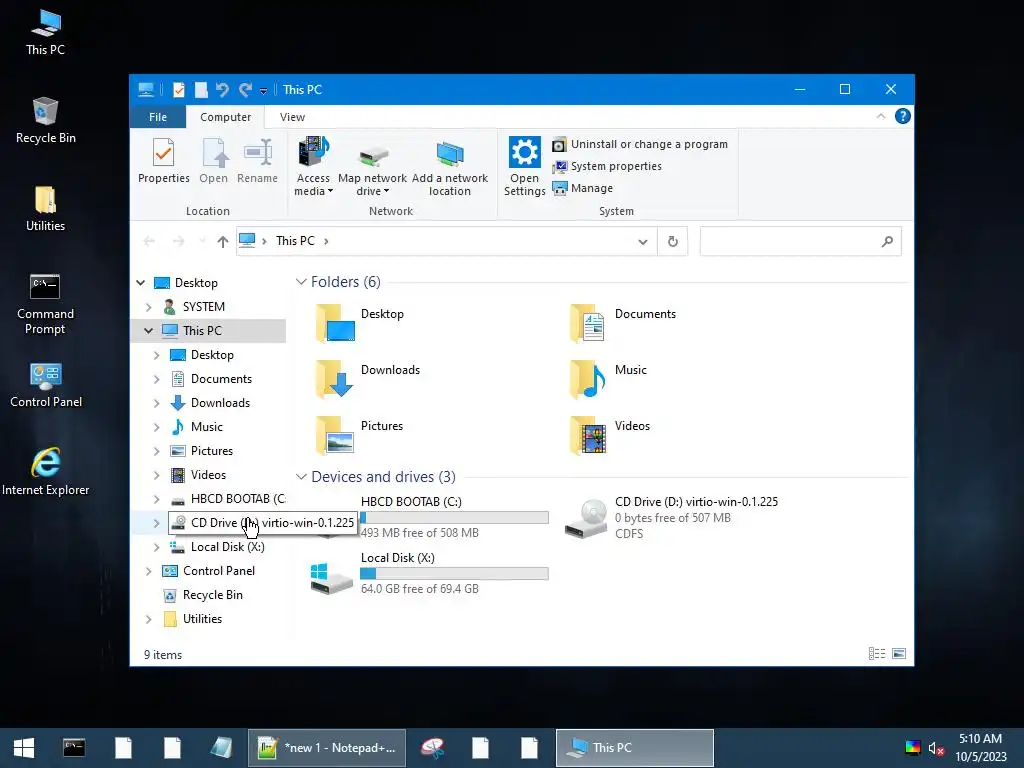This screenshot has height=768, width=1024.
Task: Click quick access New folder icon
Action: (x=201, y=89)
